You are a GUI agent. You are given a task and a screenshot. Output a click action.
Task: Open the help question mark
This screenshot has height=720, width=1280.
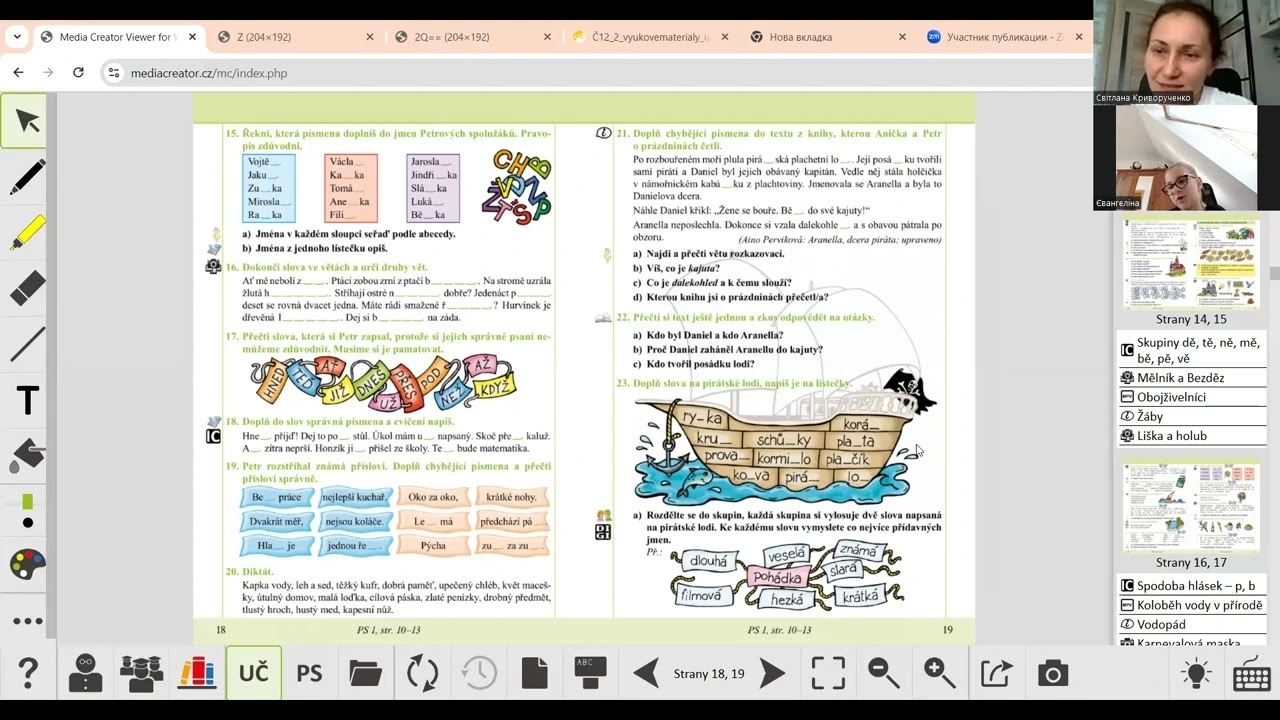click(28, 674)
